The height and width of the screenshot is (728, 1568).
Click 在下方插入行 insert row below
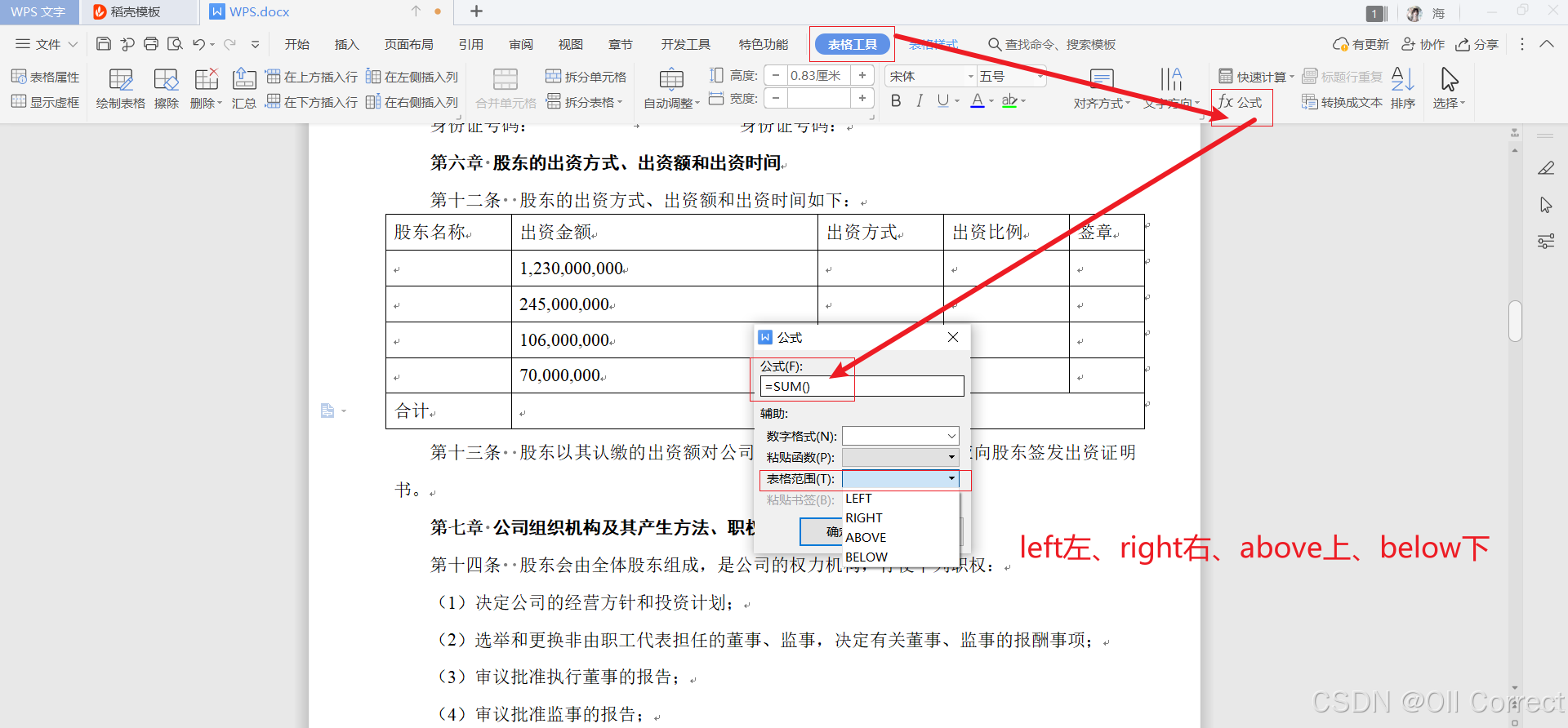click(311, 102)
